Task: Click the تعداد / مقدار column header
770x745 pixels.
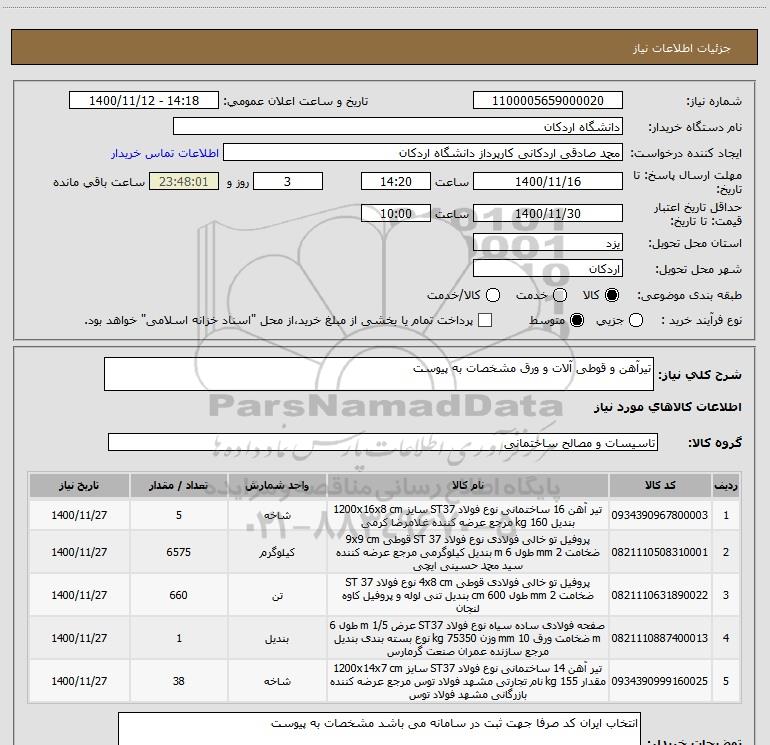Action: pos(178,485)
